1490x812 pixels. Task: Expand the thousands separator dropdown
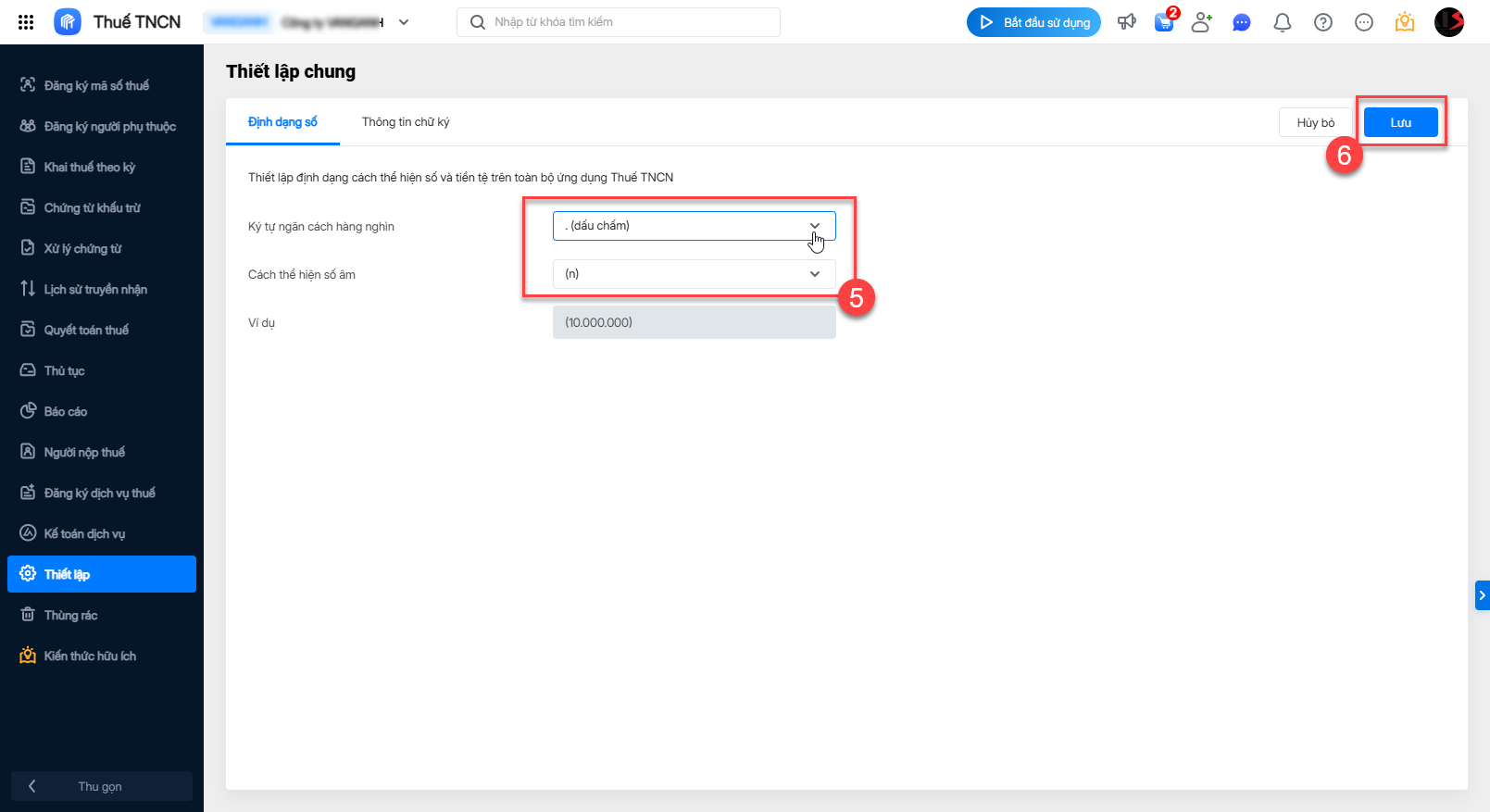point(695,226)
